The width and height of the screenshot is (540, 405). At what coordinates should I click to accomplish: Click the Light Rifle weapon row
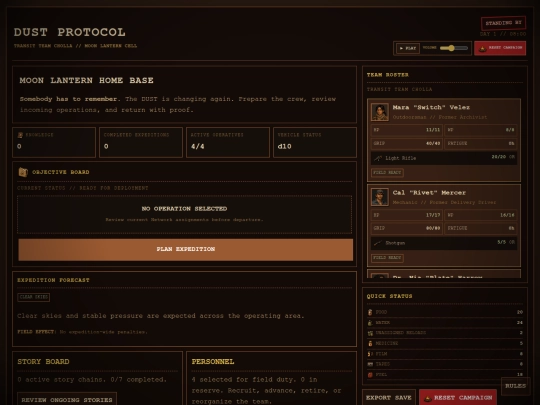click(444, 158)
